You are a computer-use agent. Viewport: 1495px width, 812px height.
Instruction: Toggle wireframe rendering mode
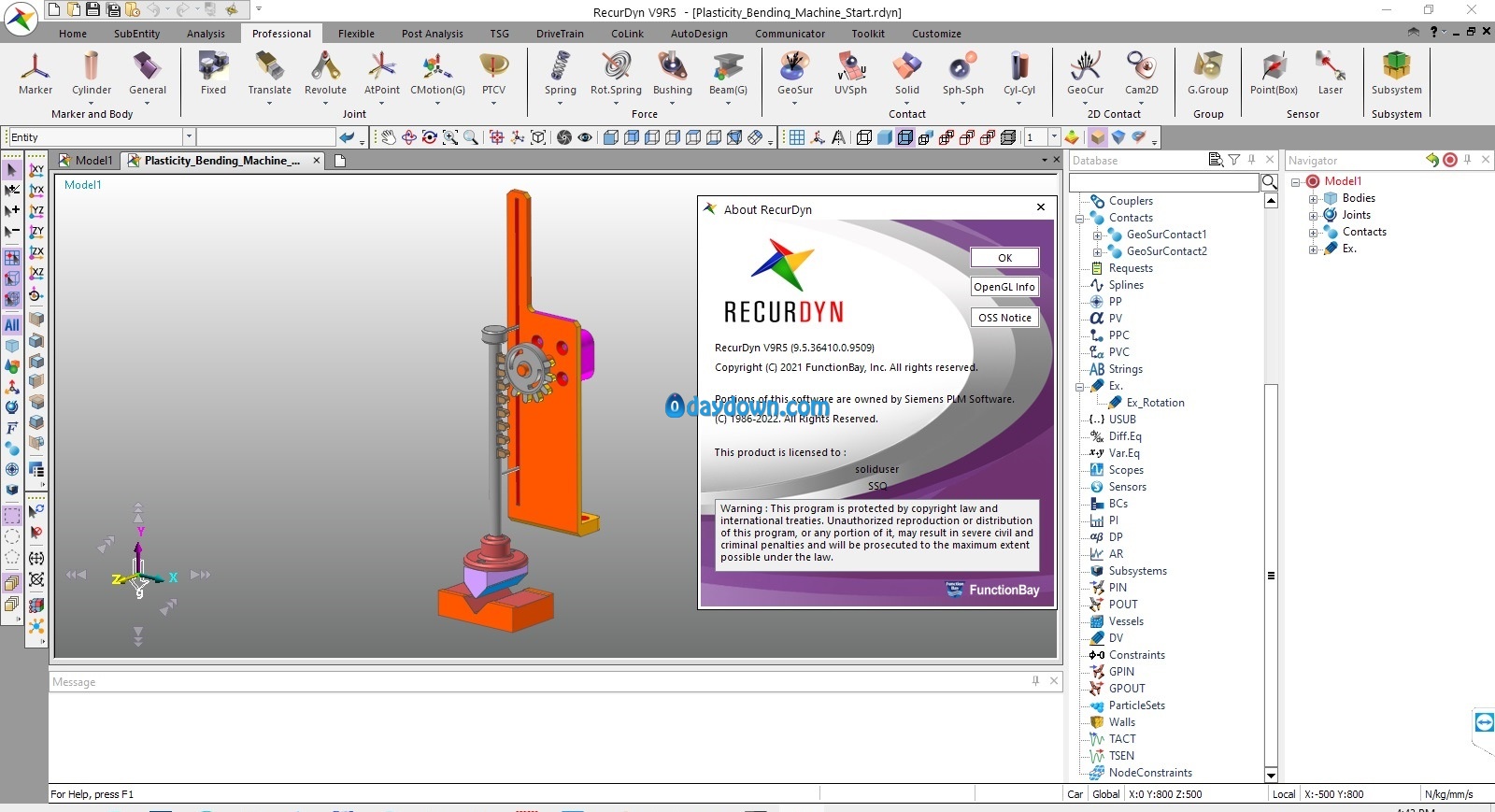pyautogui.click(x=864, y=137)
